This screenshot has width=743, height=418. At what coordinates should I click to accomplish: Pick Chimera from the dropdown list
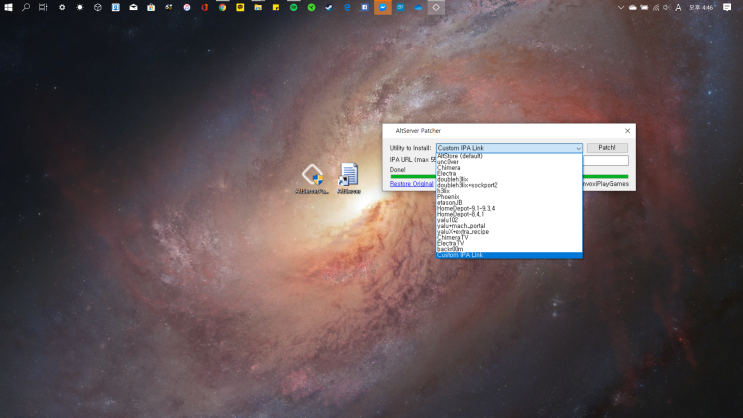pyautogui.click(x=509, y=167)
